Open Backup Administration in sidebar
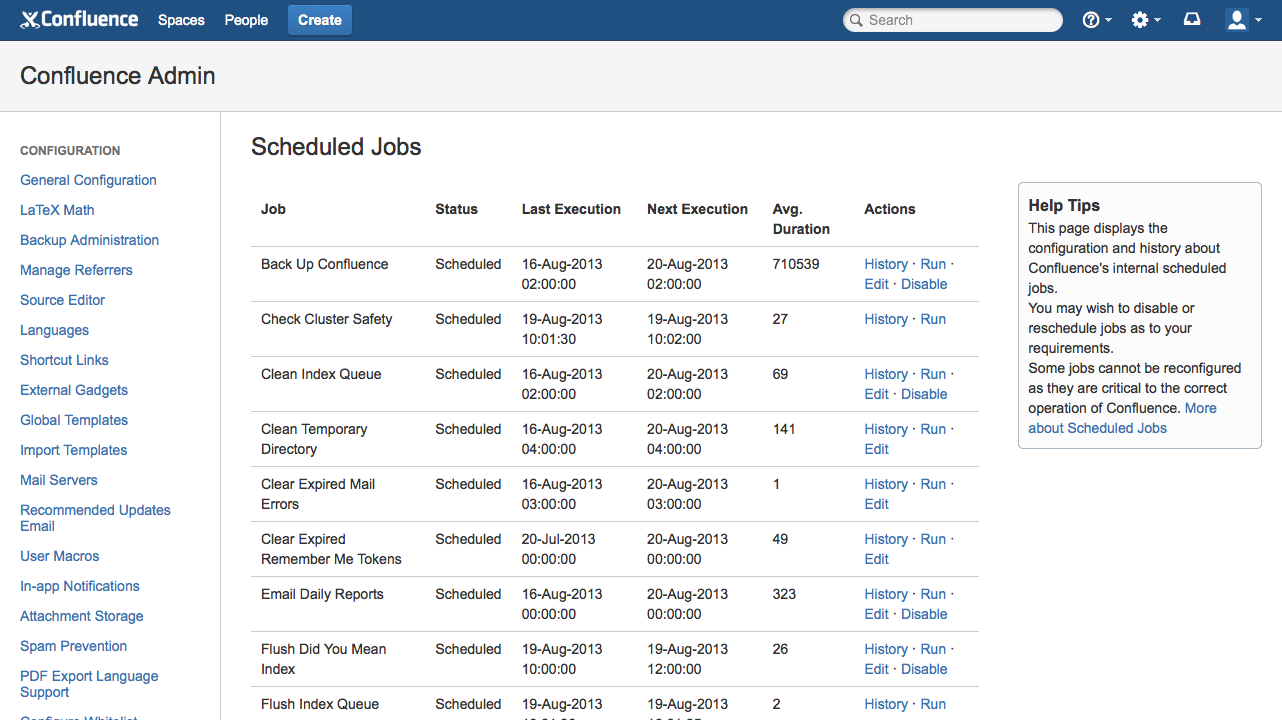This screenshot has height=720, width=1282. [x=89, y=240]
